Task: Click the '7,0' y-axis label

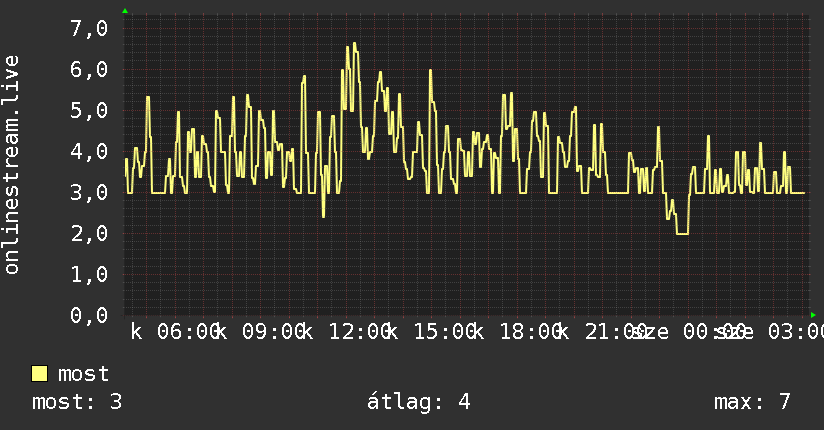Action: pos(89,28)
